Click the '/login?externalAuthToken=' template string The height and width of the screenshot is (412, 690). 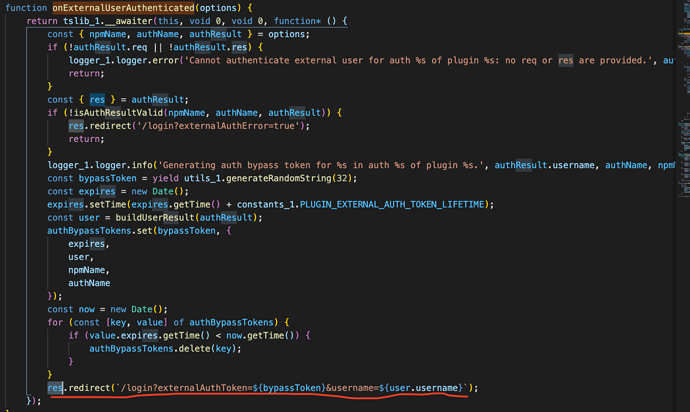(184, 388)
